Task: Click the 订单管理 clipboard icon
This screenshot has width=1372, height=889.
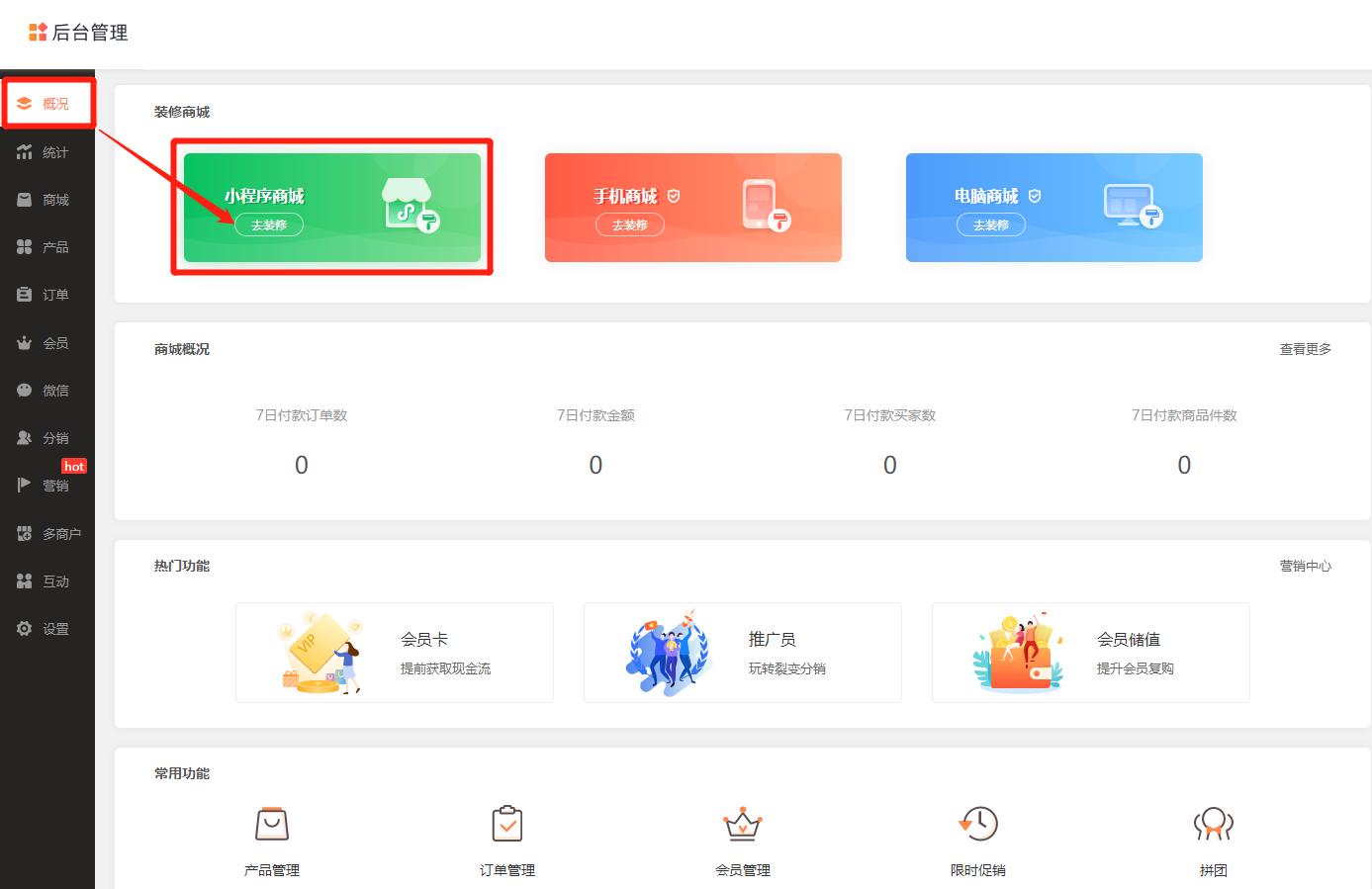Action: 506,824
